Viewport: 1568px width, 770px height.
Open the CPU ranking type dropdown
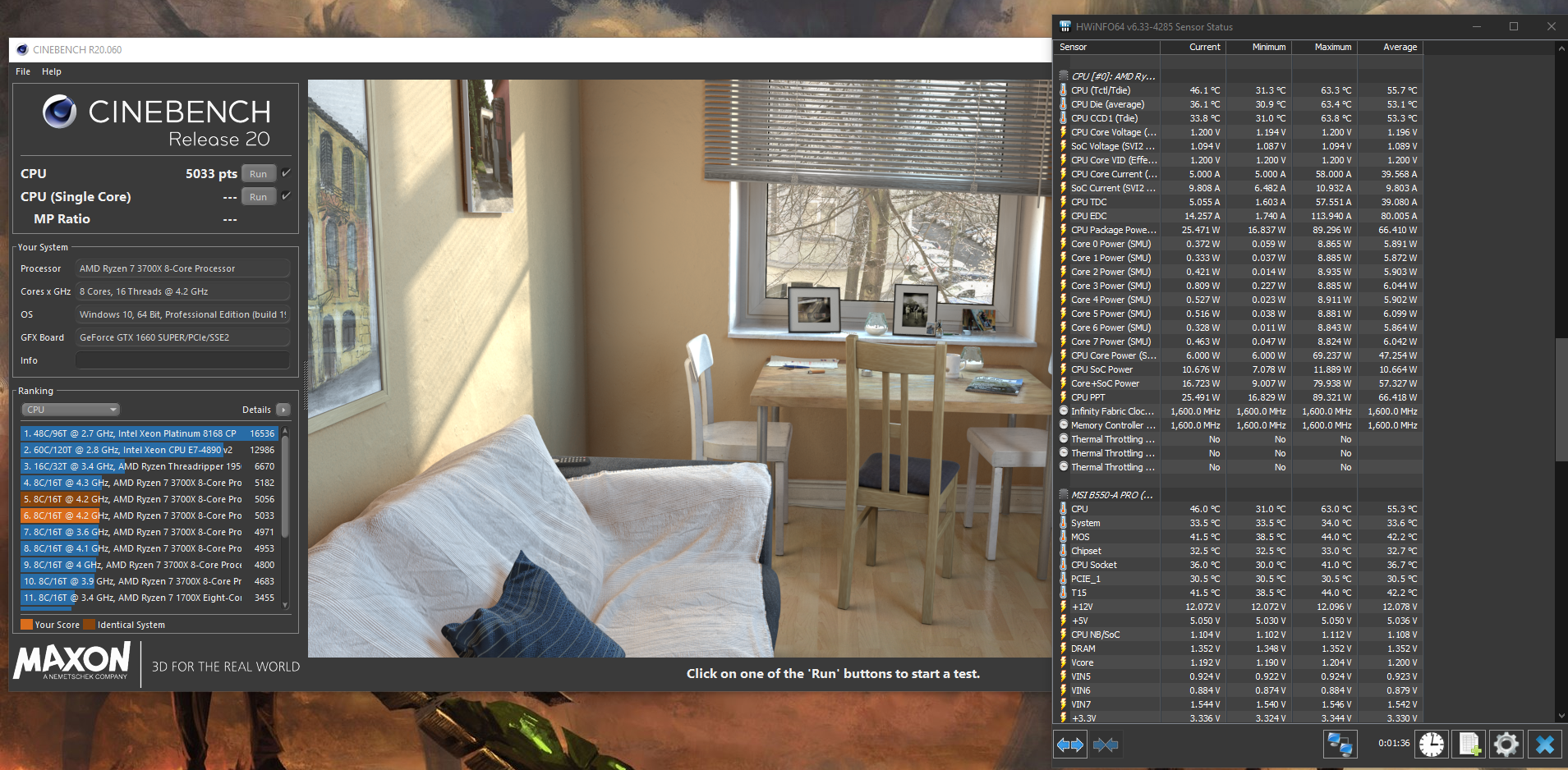pos(71,410)
